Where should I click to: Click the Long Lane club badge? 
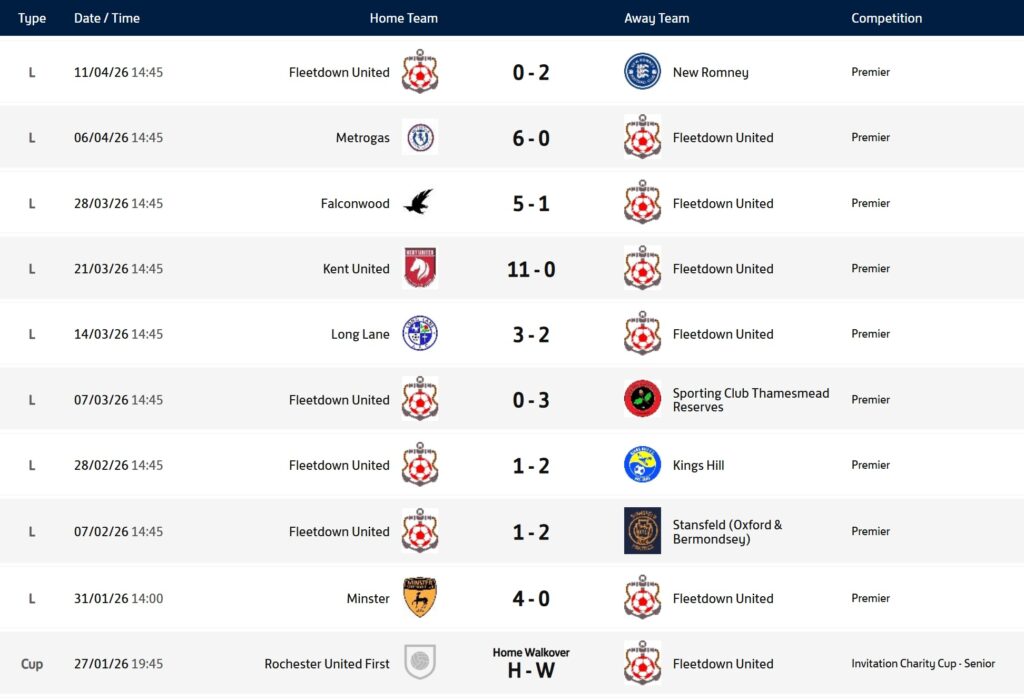pyautogui.click(x=420, y=334)
